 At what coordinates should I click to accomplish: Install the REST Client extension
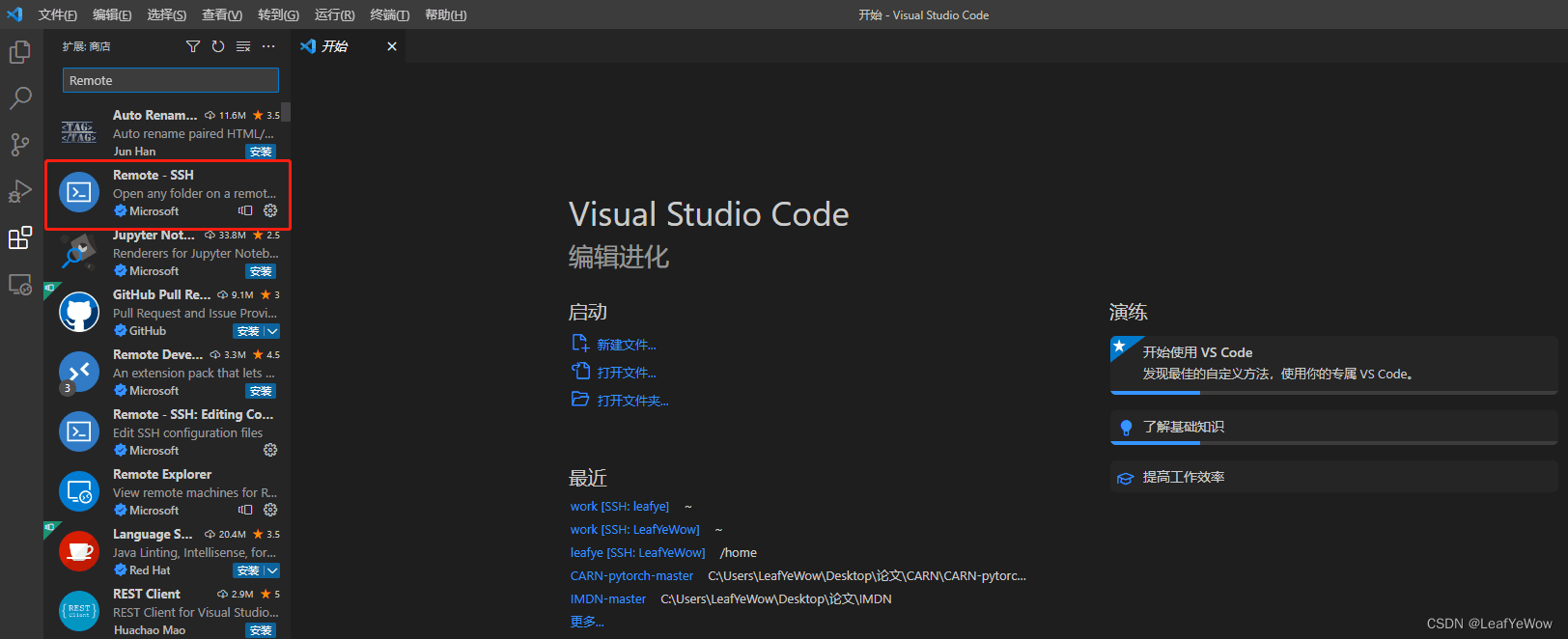pyautogui.click(x=261, y=630)
